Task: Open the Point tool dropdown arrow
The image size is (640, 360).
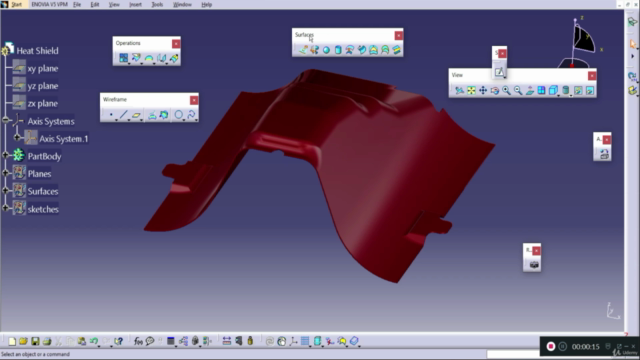Action: [x=116, y=120]
